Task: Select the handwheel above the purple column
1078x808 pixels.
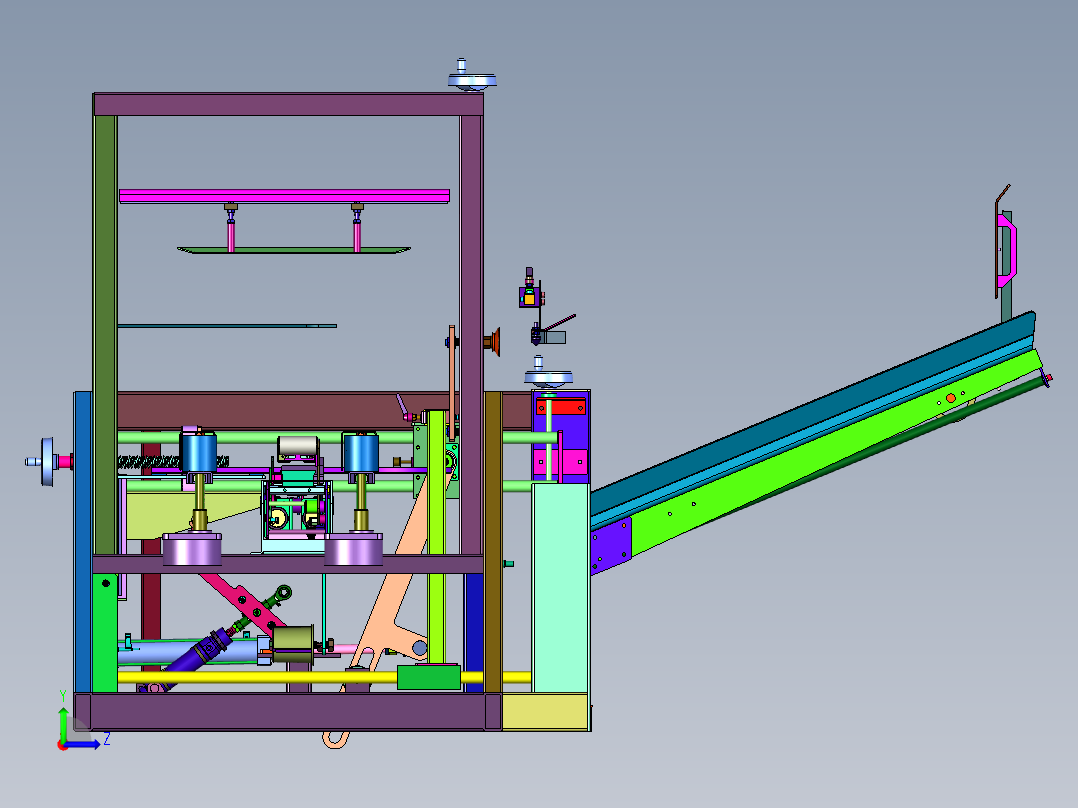Action: click(548, 372)
